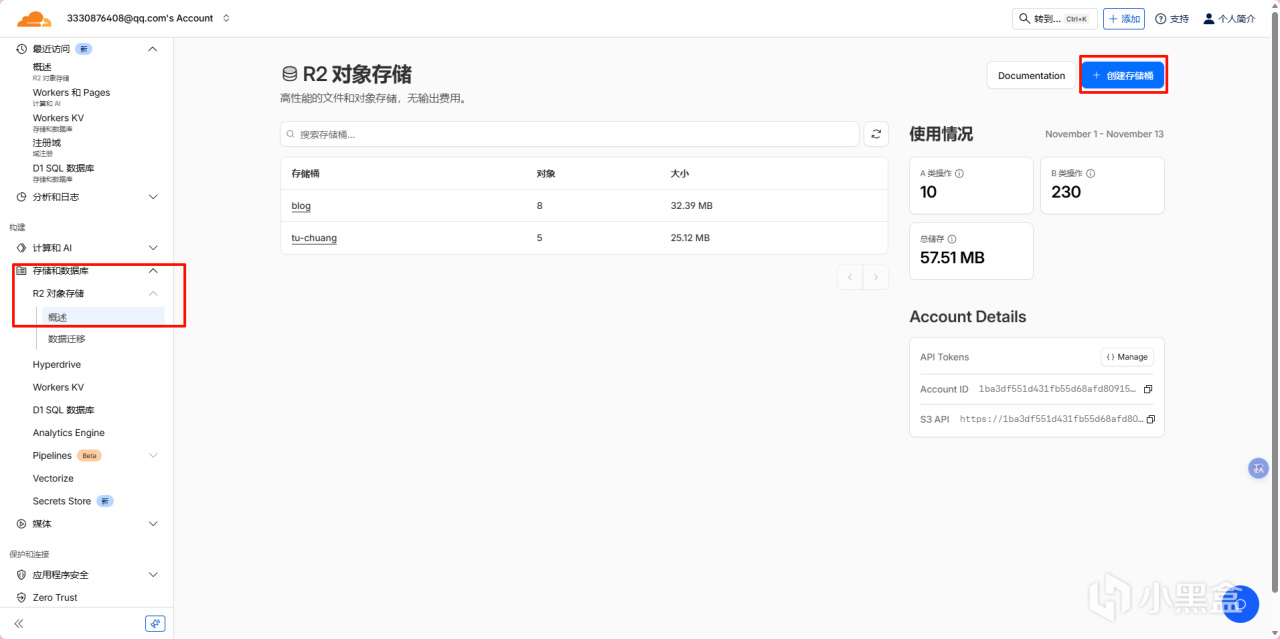Open Vectorize in sidebar
The height and width of the screenshot is (639, 1280).
pos(53,478)
